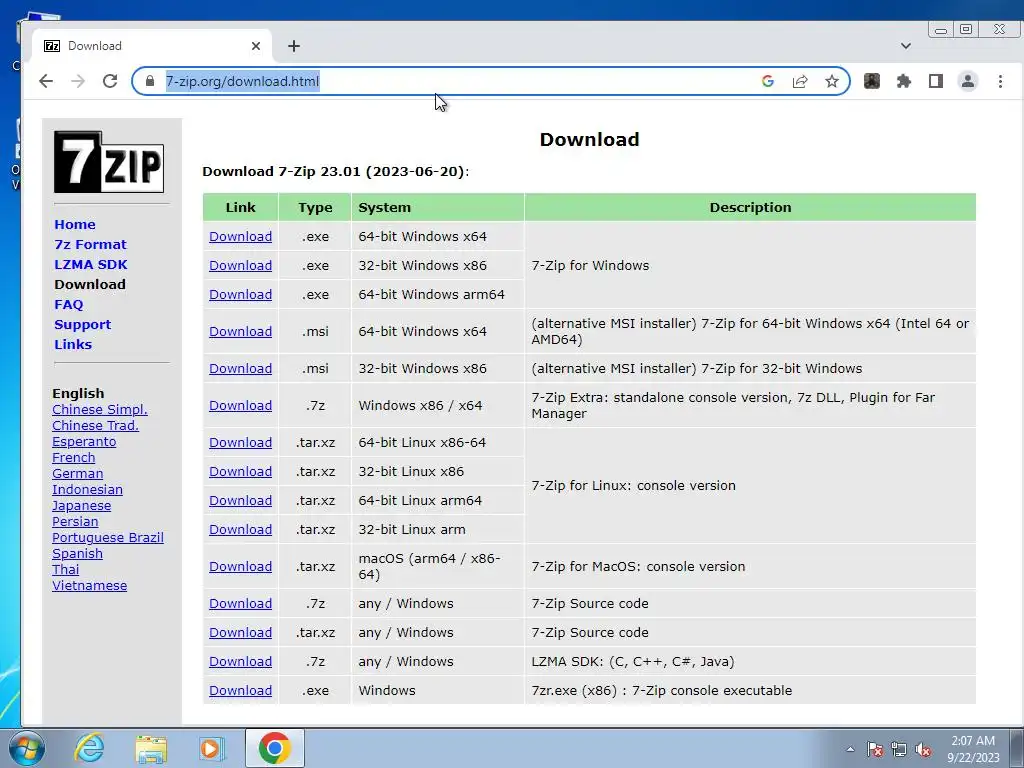Download the .msi for 32-bit Windows x86
1024x768 pixels.
pyautogui.click(x=240, y=368)
